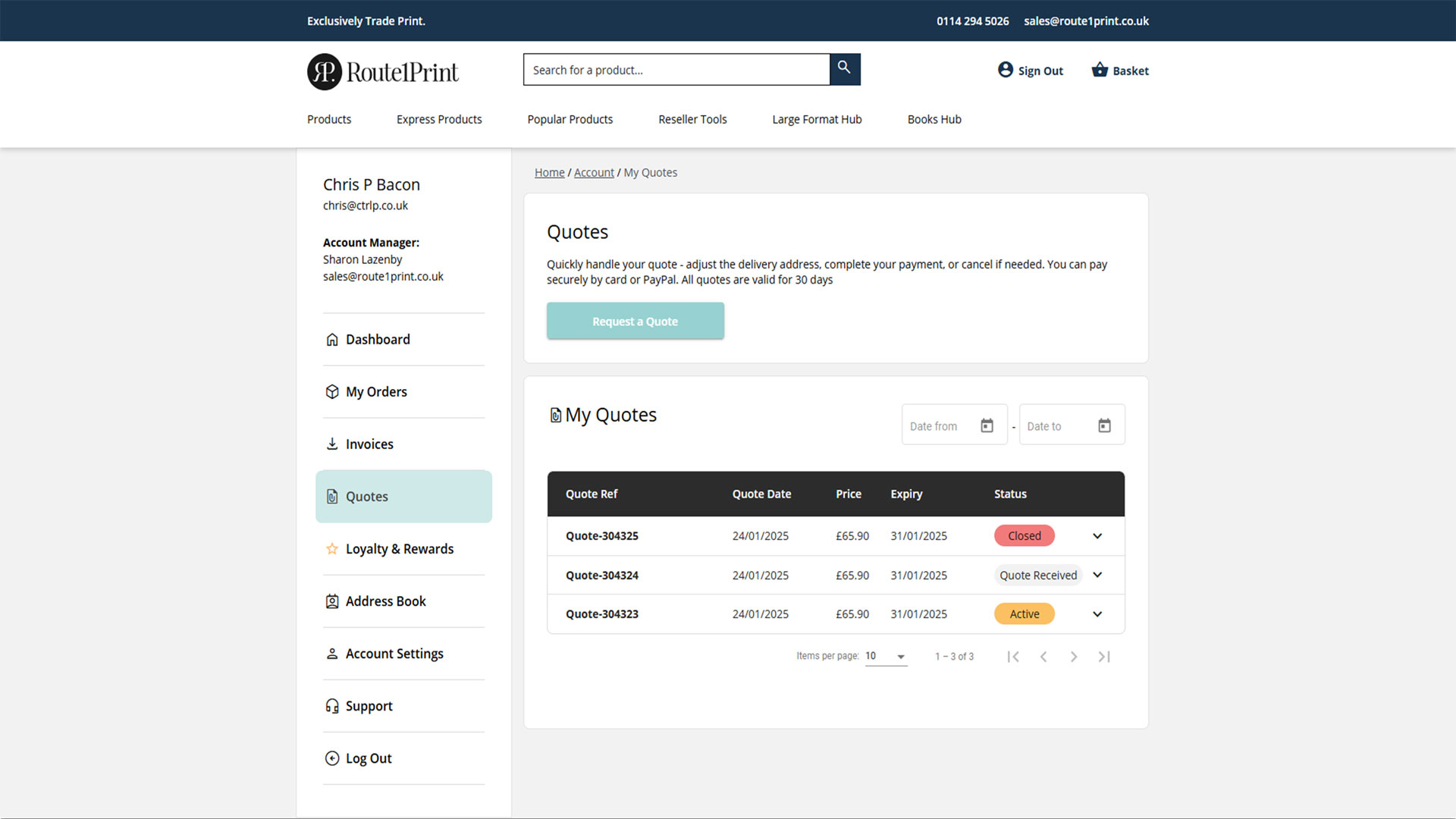Open the Books Hub menu
The width and height of the screenshot is (1456, 819).
(934, 119)
